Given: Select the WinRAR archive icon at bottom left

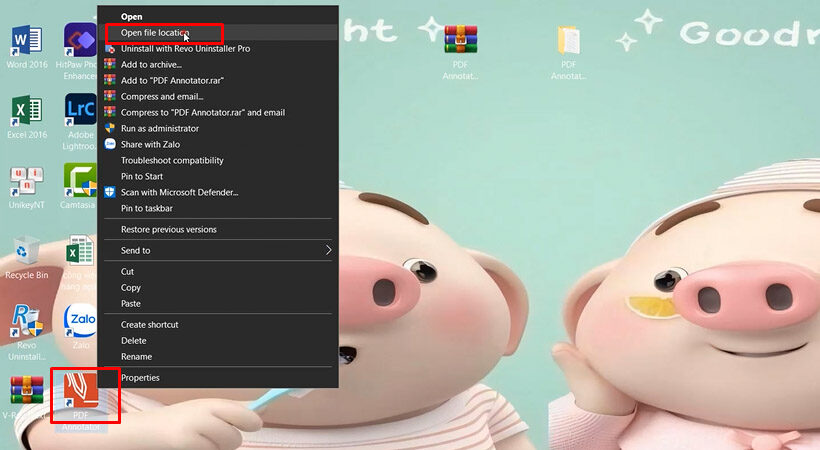Looking at the screenshot, I should pos(27,397).
